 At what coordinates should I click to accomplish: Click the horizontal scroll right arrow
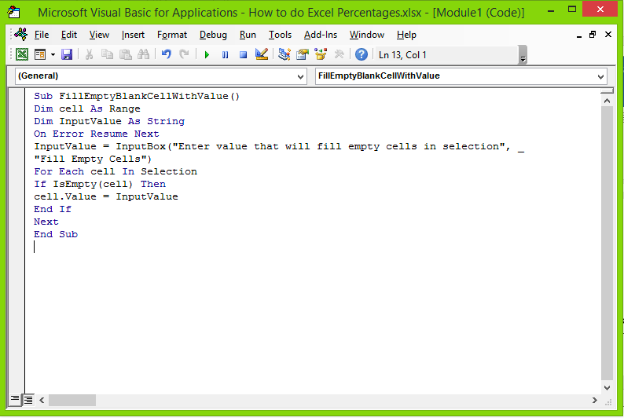click(x=595, y=400)
